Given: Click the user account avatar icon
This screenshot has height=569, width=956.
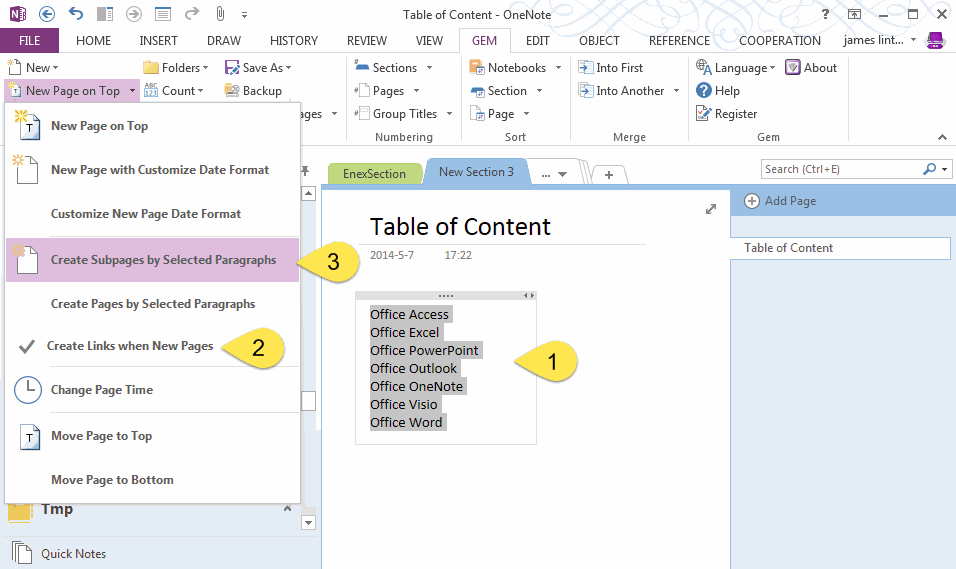Looking at the screenshot, I should pyautogui.click(x=935, y=40).
